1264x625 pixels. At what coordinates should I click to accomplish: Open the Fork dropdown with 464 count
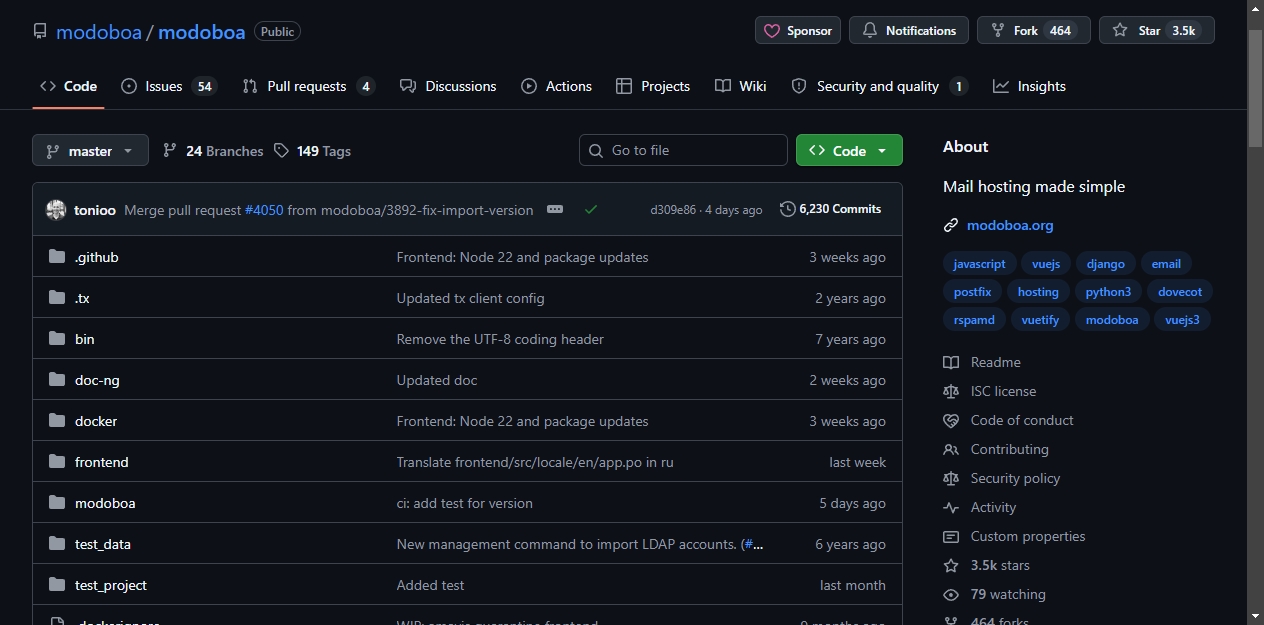point(1035,31)
